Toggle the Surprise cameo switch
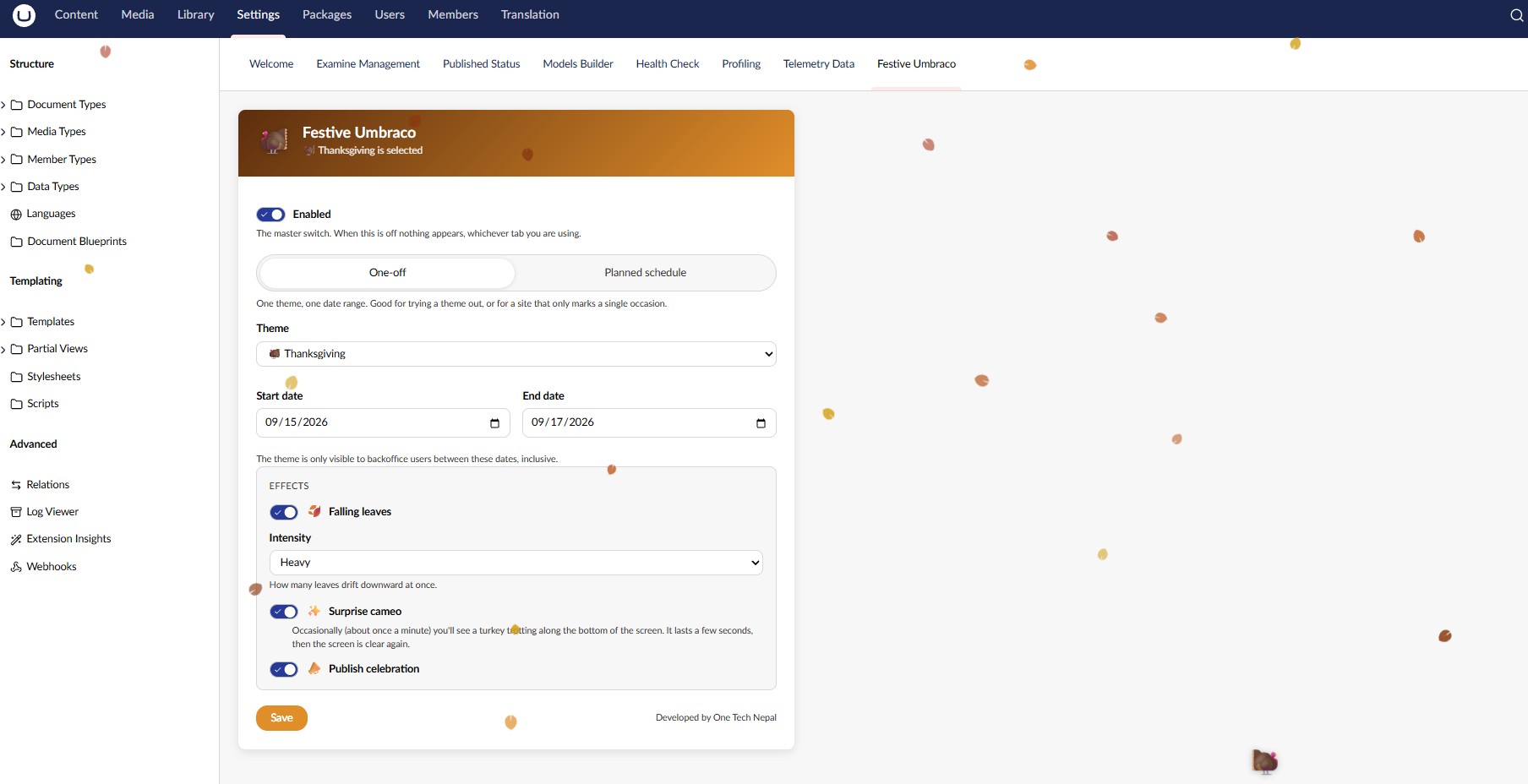Image resolution: width=1528 pixels, height=784 pixels. pyautogui.click(x=284, y=612)
